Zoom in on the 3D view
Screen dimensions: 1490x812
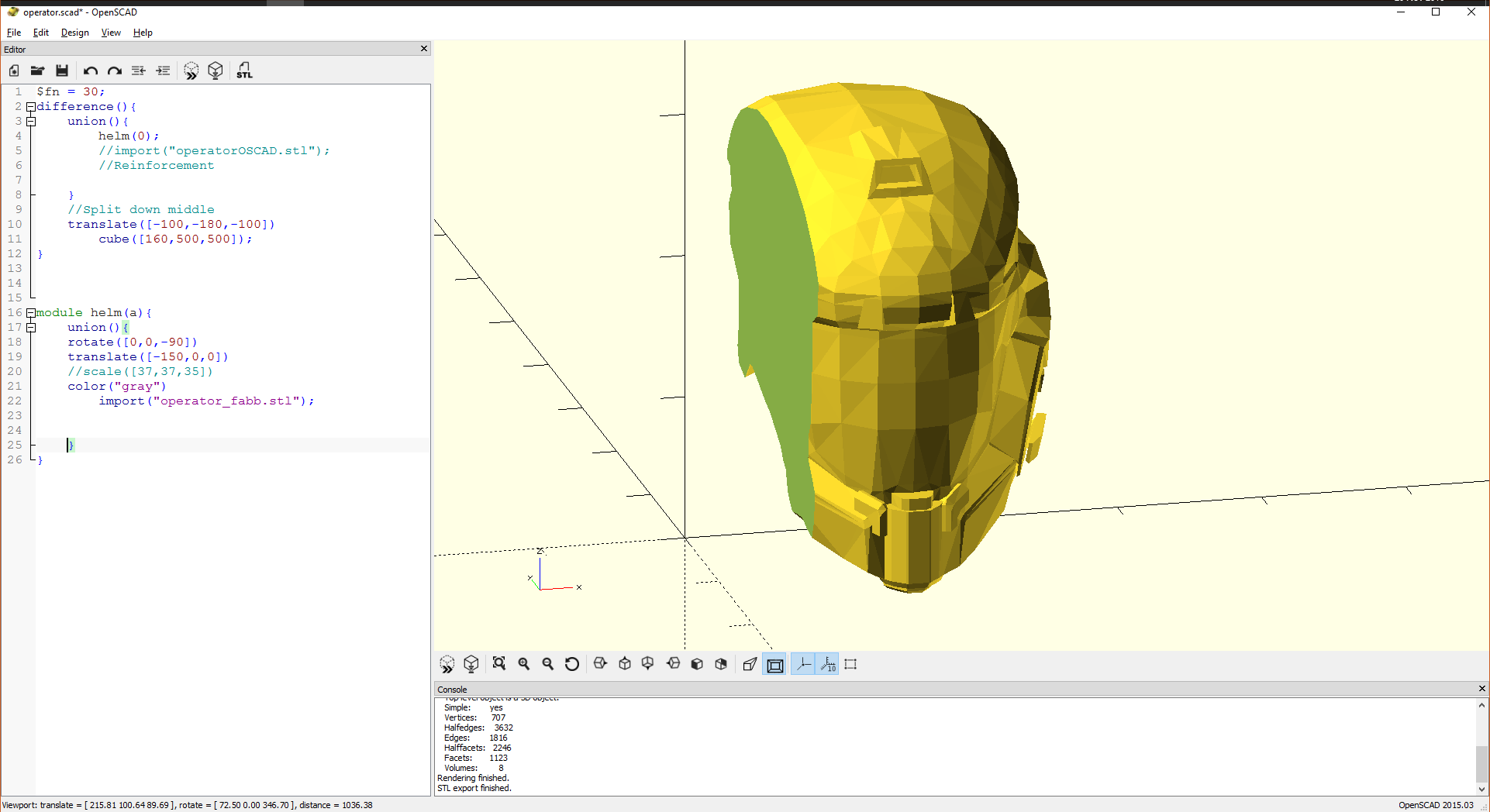[524, 664]
